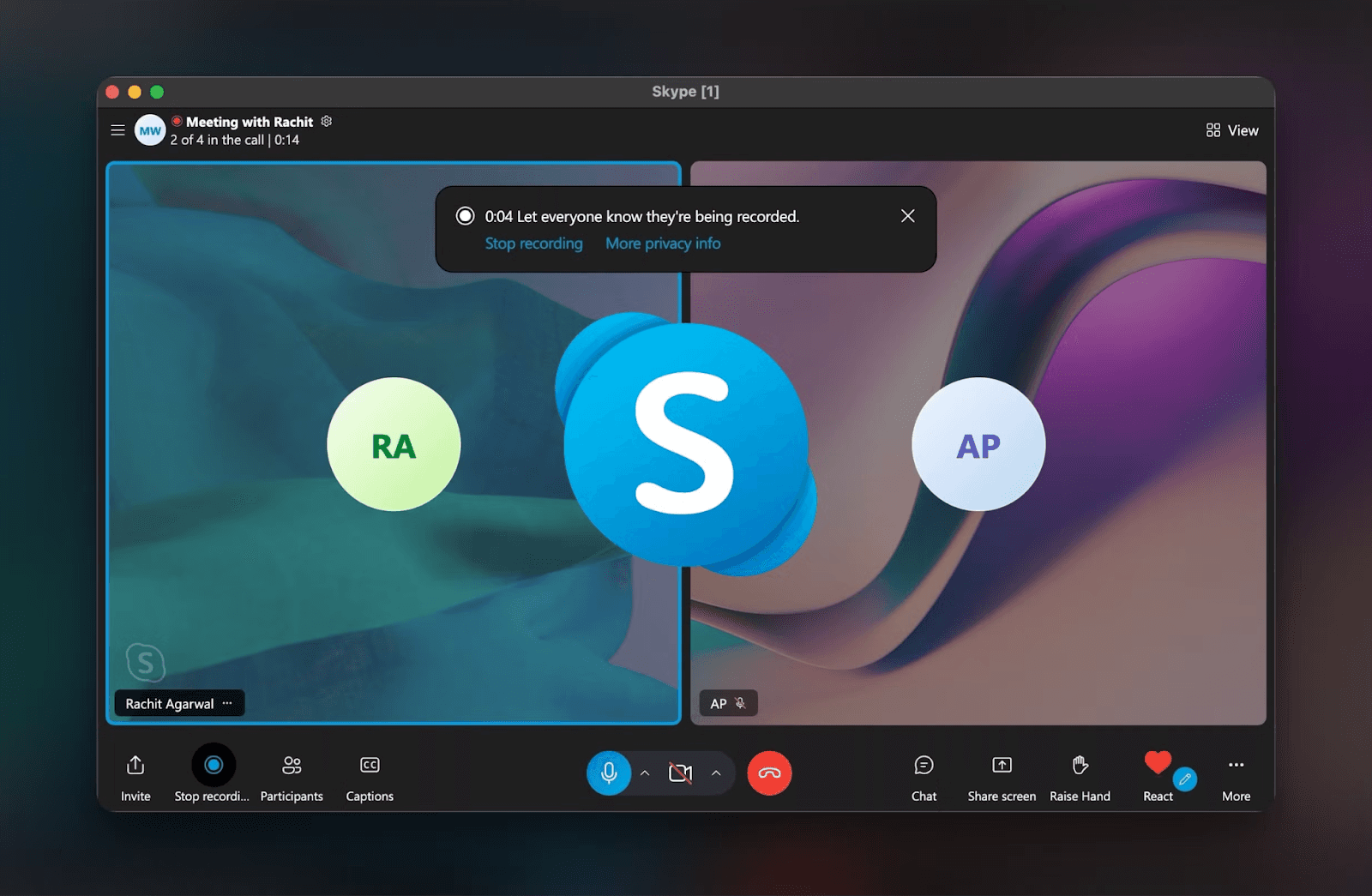The width and height of the screenshot is (1372, 896).
Task: Open options dots beside Rachit Agarwal
Action: [x=227, y=703]
